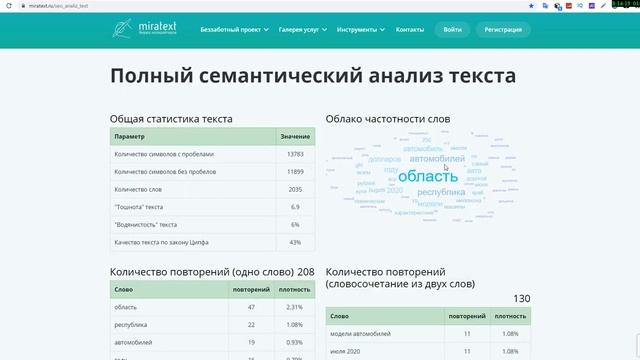
Task: Click the Количество слов row label
Action: point(138,189)
